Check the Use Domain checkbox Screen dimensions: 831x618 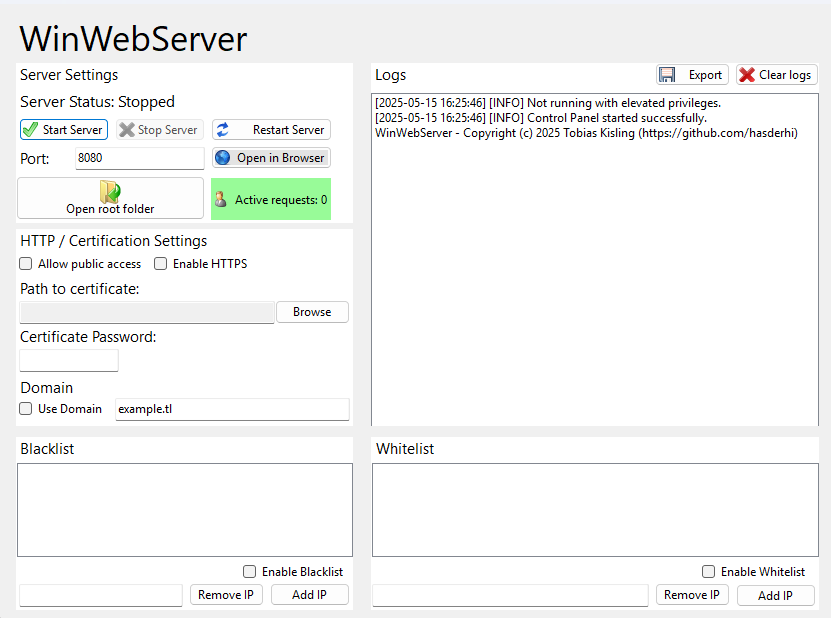coord(25,409)
